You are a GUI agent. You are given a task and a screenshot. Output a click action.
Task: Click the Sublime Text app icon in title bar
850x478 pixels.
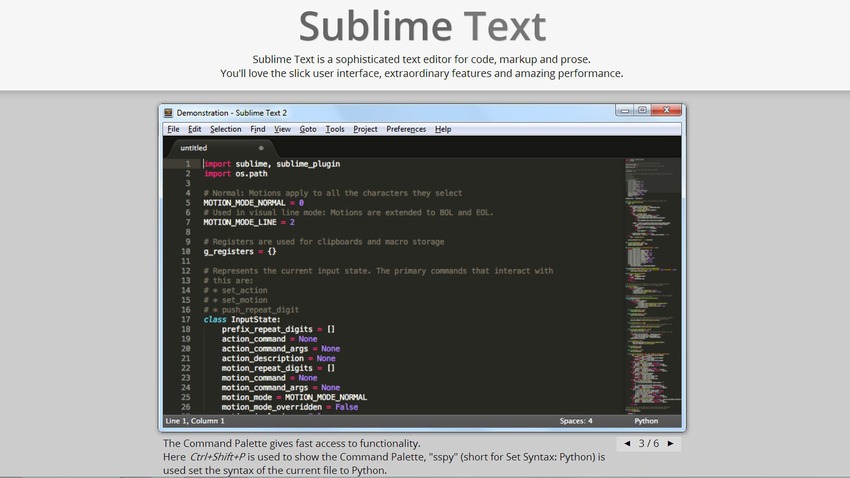point(168,113)
